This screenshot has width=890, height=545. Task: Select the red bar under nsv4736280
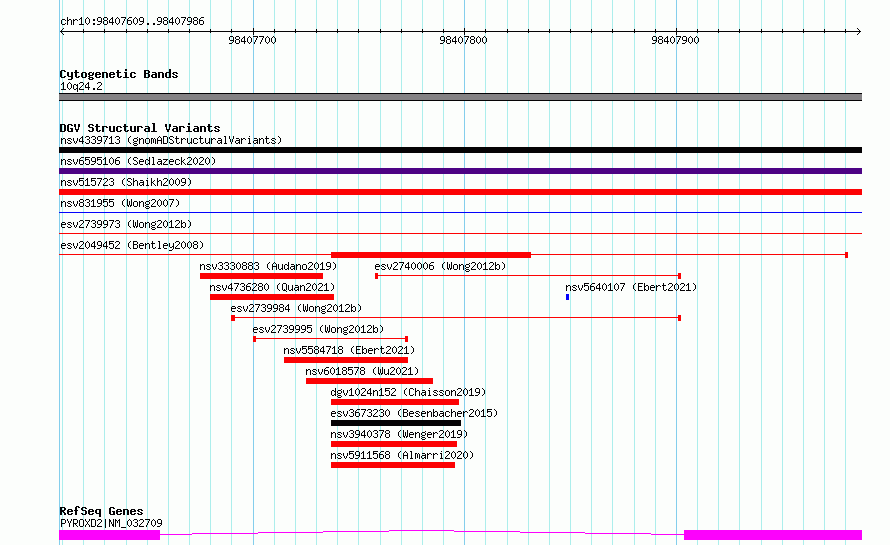pyautogui.click(x=272, y=297)
